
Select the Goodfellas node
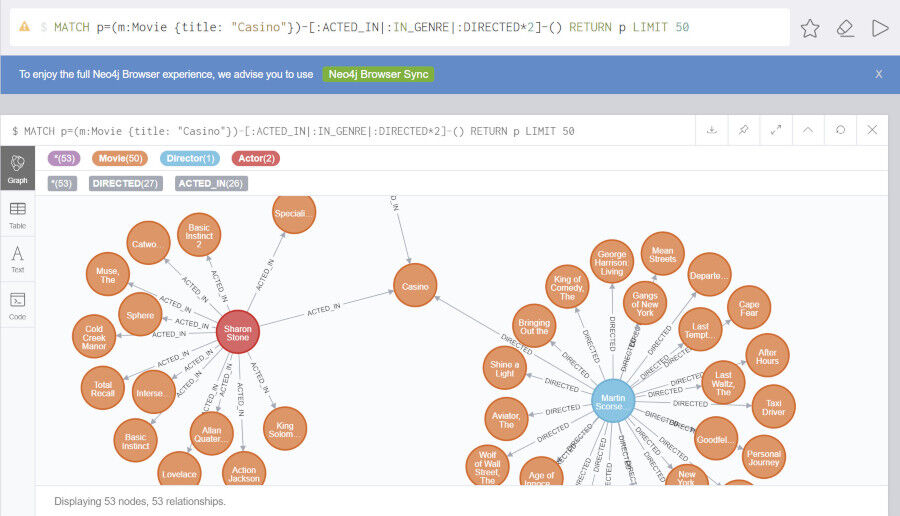[715, 439]
